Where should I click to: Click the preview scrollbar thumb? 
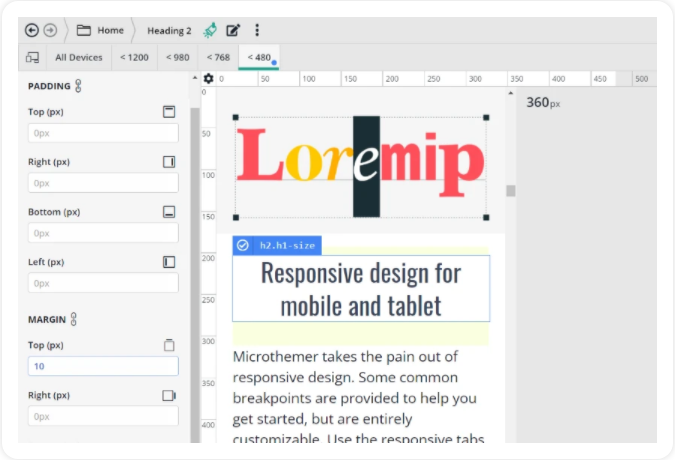pos(511,191)
